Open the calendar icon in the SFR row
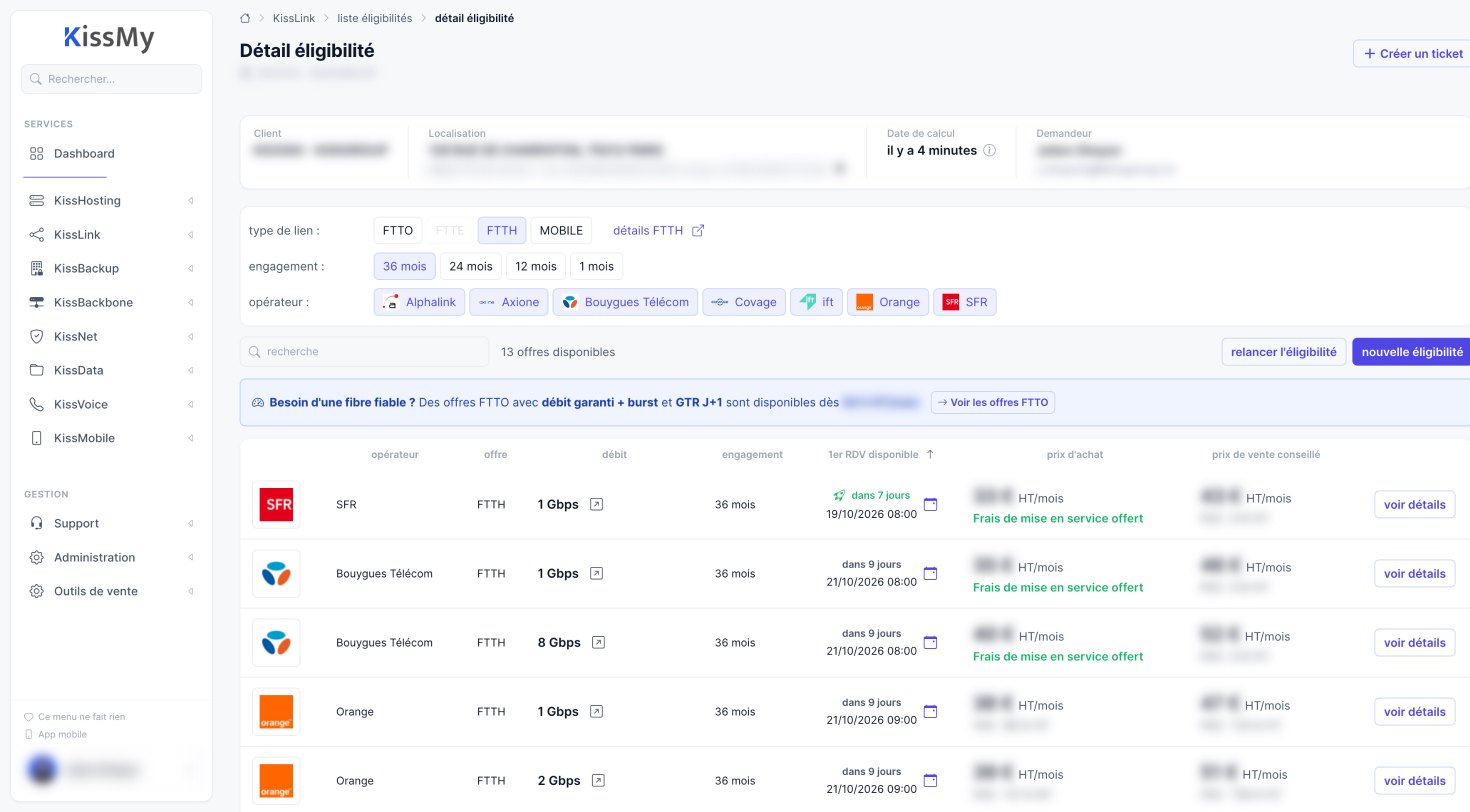Viewport: 1470px width, 812px height. [x=930, y=505]
